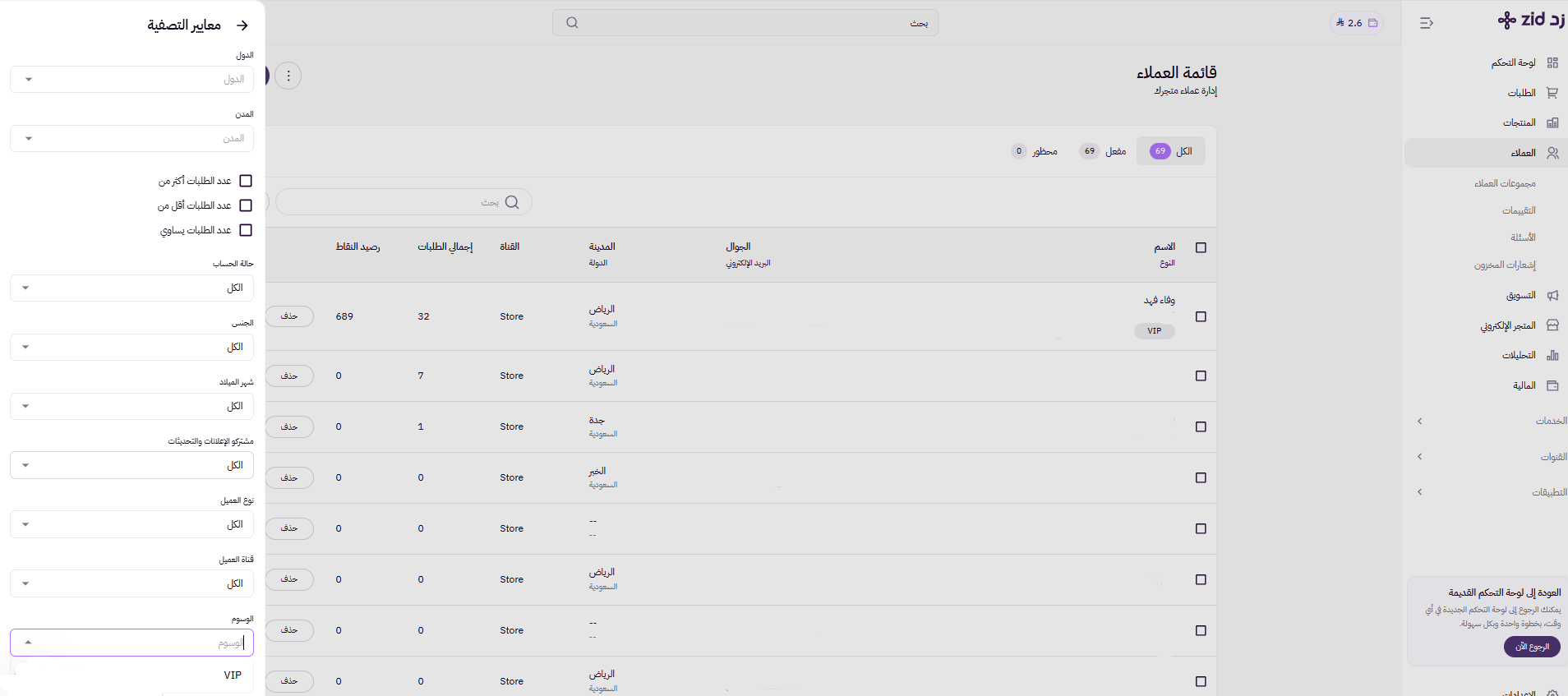
Task: Tick the 'عدد الطلبات يساوي' checkbox
Action: [246, 230]
